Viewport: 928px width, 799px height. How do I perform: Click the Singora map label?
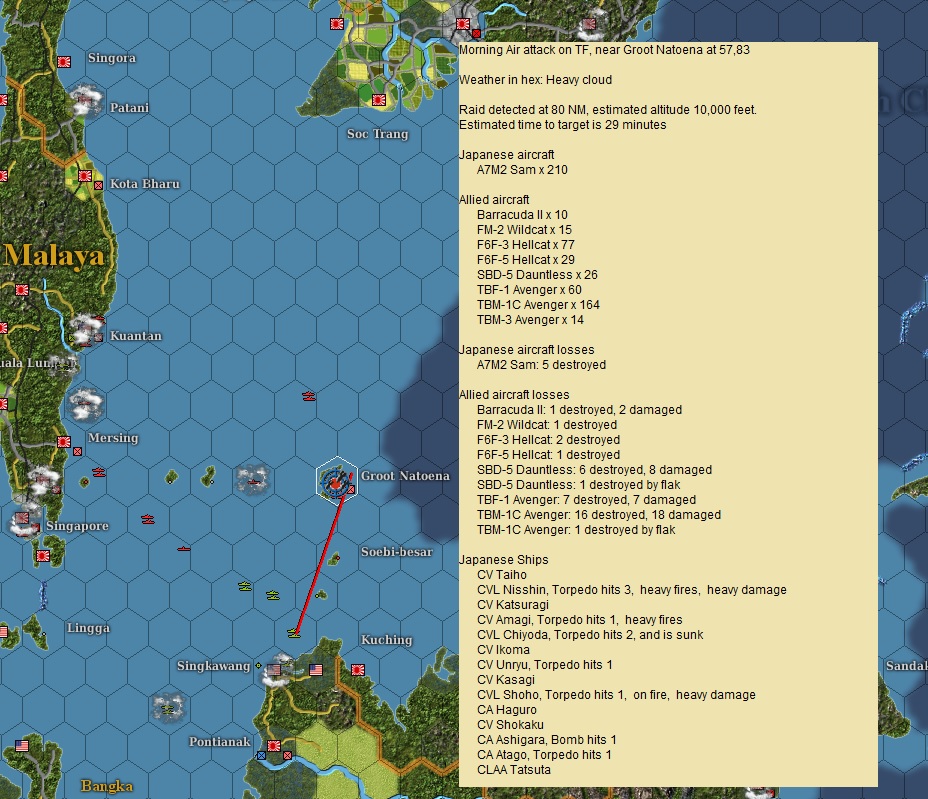[112, 58]
